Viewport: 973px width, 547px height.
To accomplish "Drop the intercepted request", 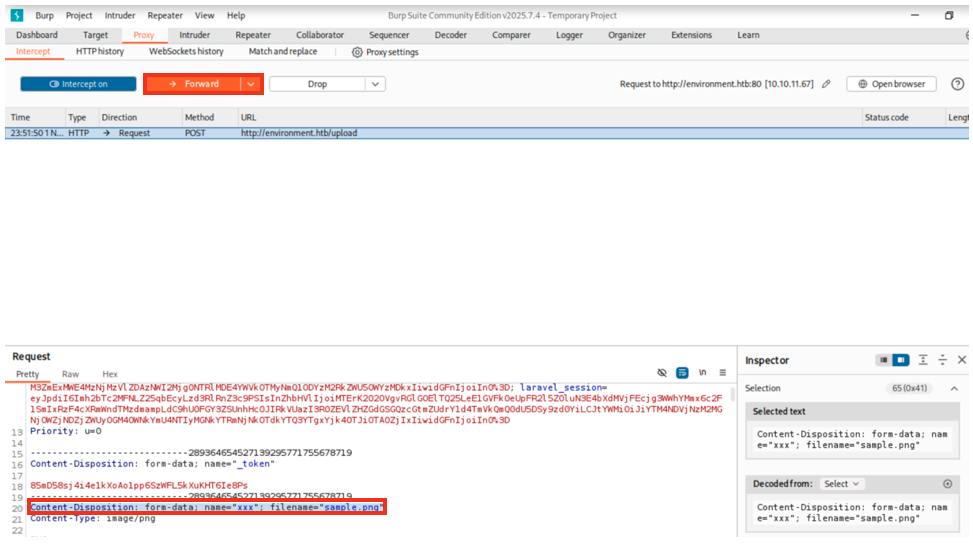I will [x=317, y=84].
